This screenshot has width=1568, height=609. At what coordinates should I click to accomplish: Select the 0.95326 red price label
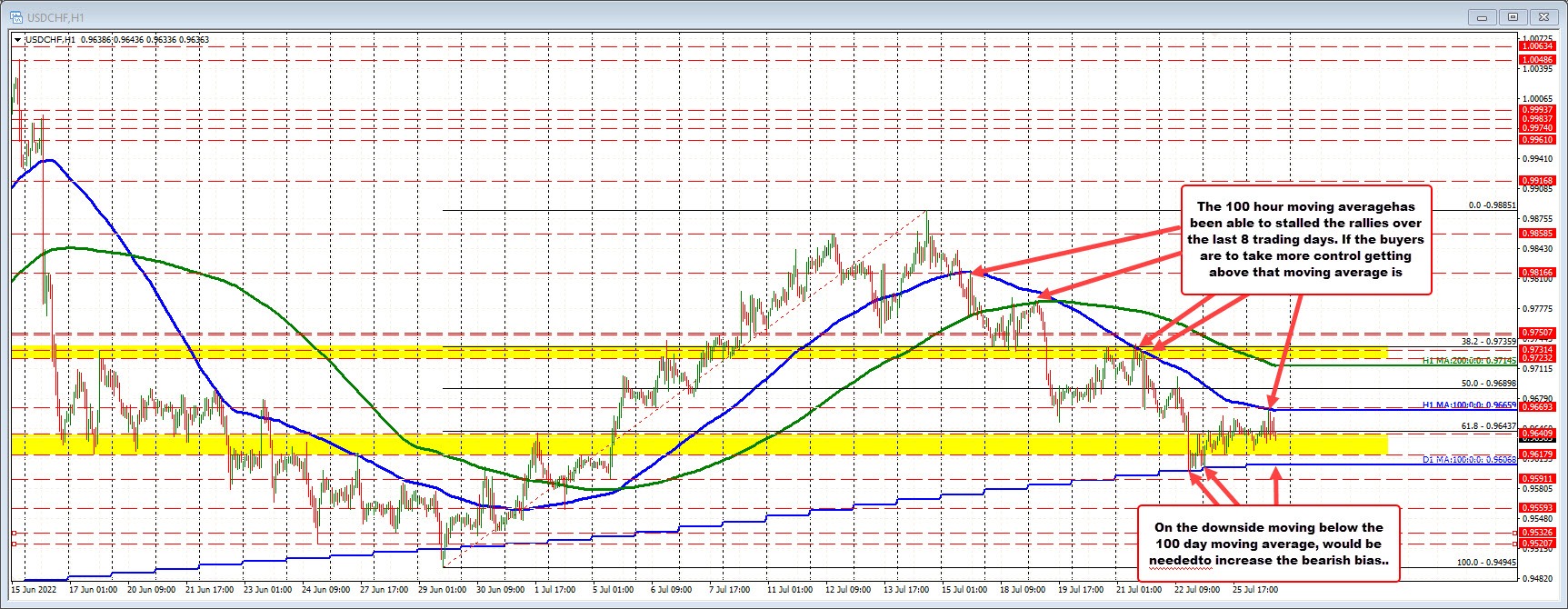click(x=1537, y=532)
